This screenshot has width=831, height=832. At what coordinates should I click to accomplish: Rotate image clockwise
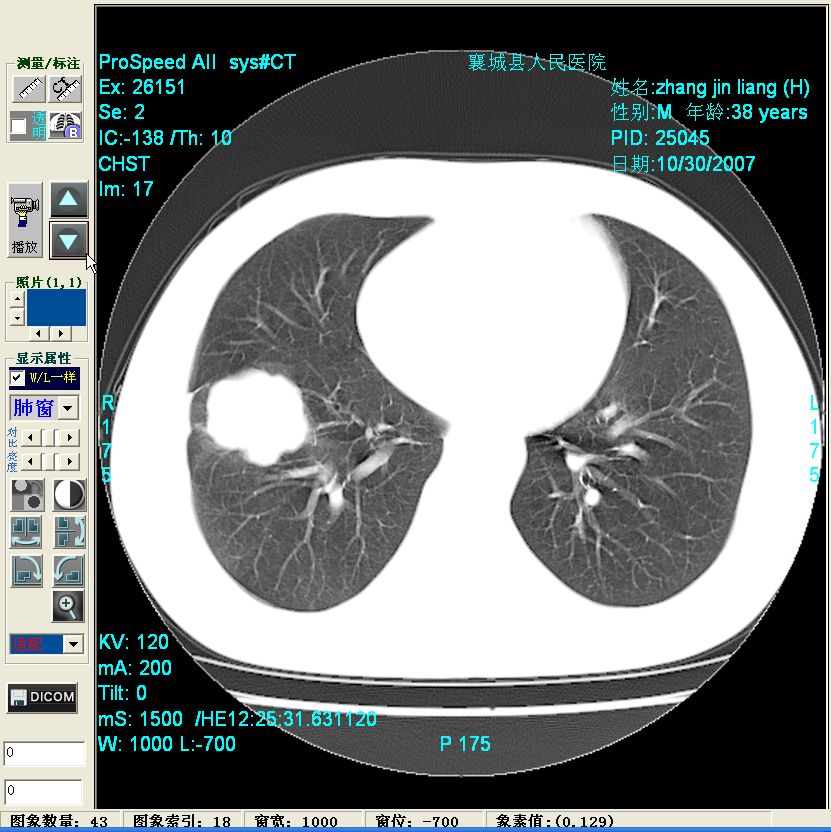pos(26,570)
